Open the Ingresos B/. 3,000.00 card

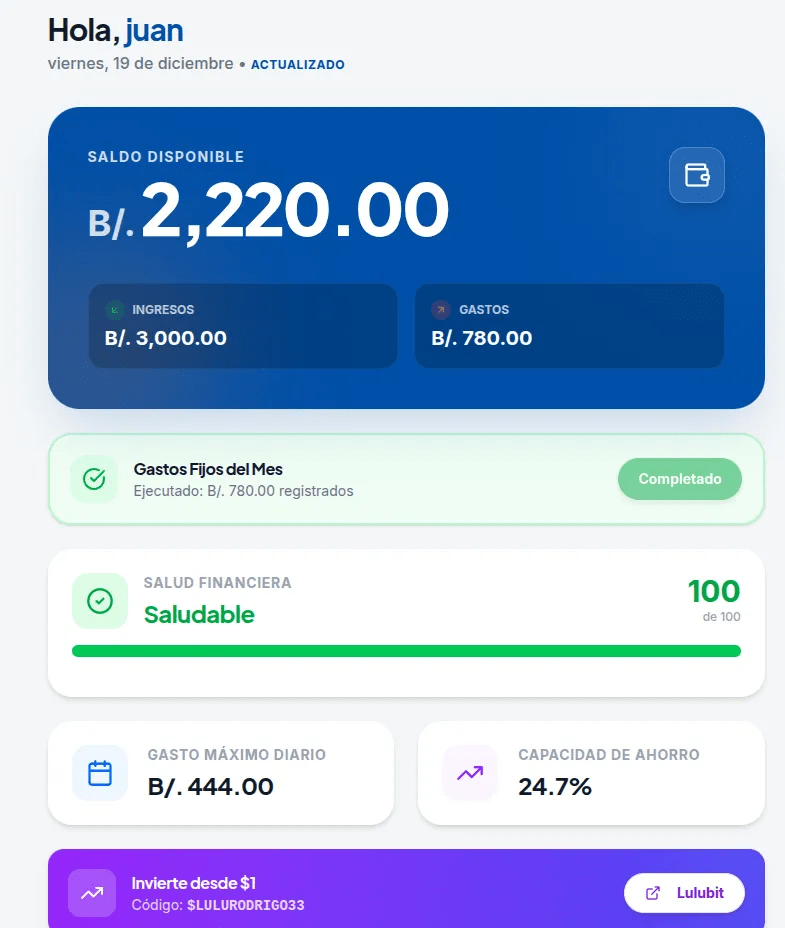243,326
